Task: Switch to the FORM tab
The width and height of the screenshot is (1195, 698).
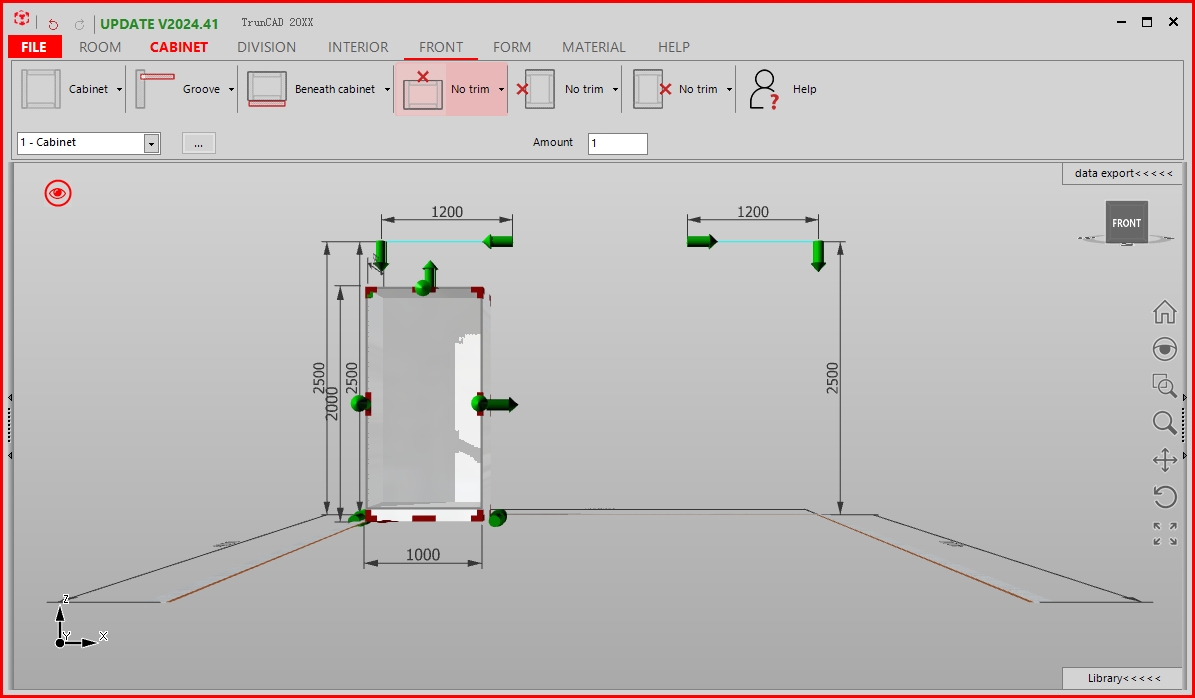Action: pyautogui.click(x=512, y=47)
